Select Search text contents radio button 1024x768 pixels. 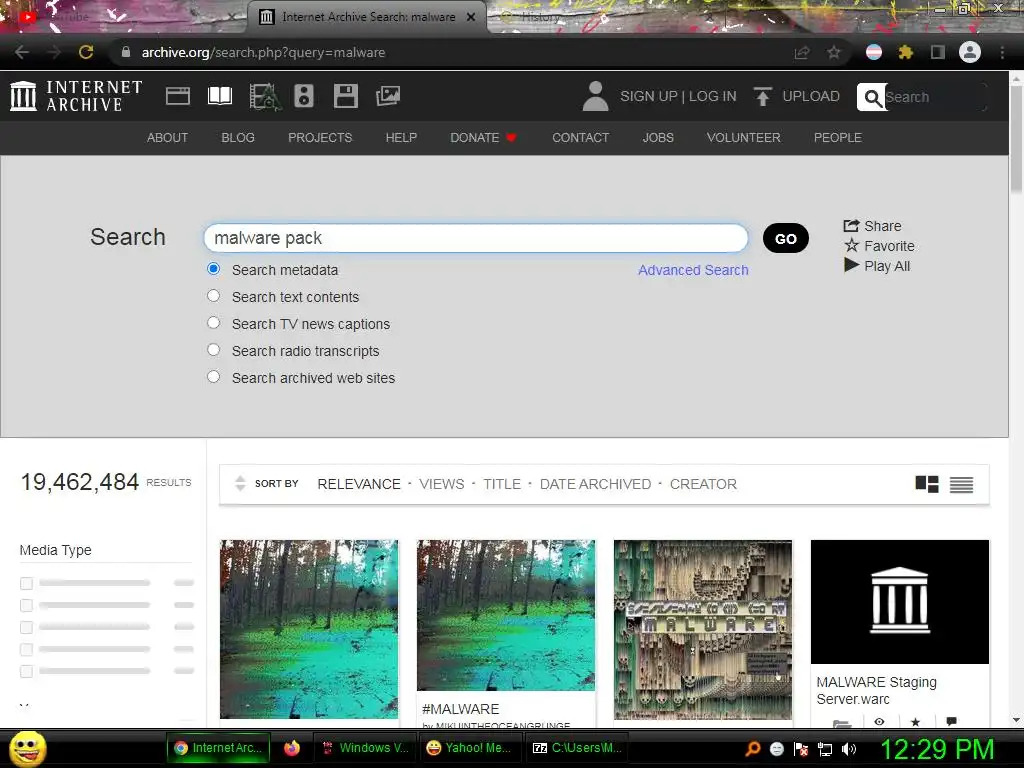click(214, 296)
